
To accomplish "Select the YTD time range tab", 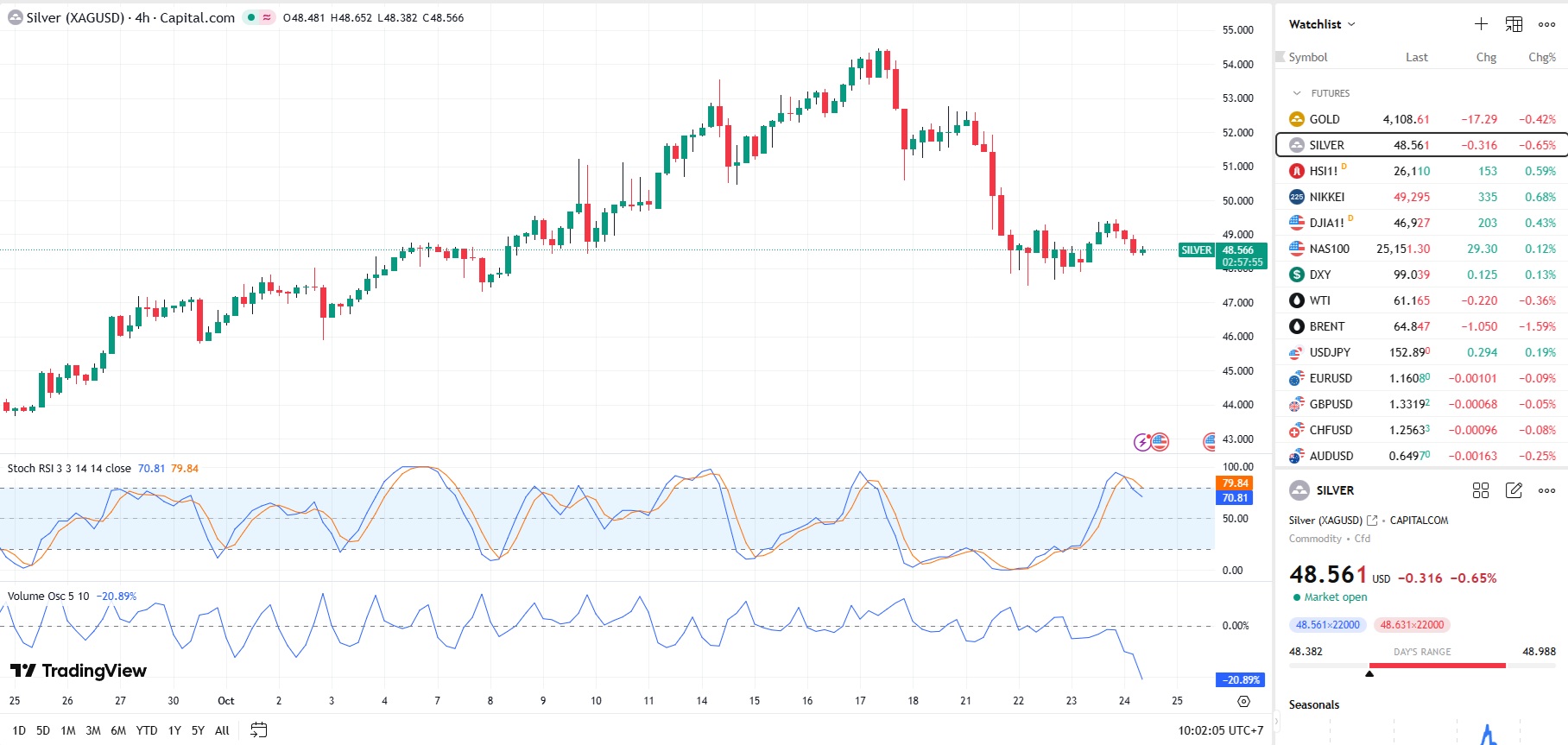I will 147,730.
